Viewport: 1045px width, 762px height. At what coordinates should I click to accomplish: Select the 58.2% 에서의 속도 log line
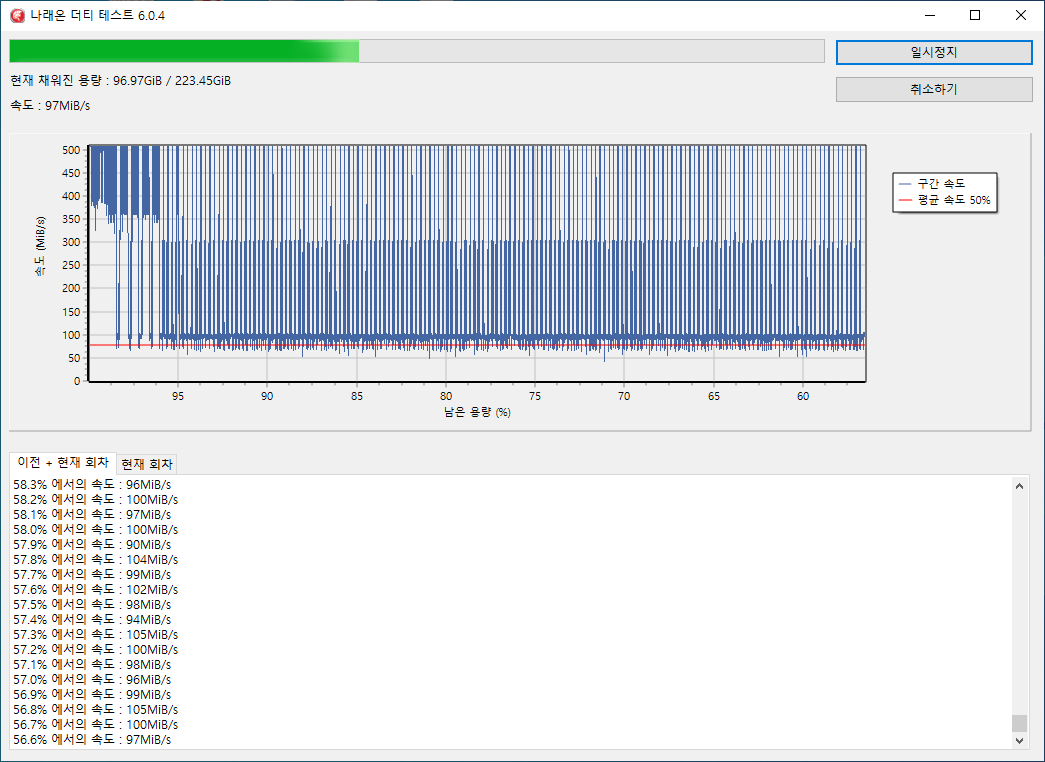pyautogui.click(x=95, y=499)
